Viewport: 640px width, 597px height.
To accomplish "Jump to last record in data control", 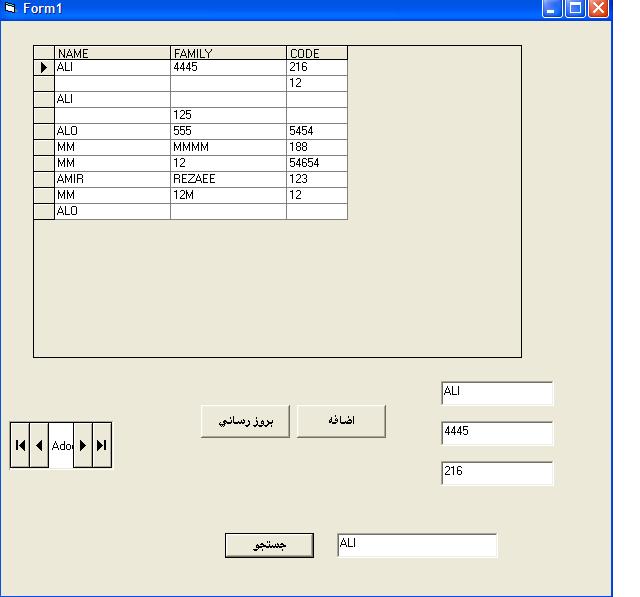I will 101,445.
